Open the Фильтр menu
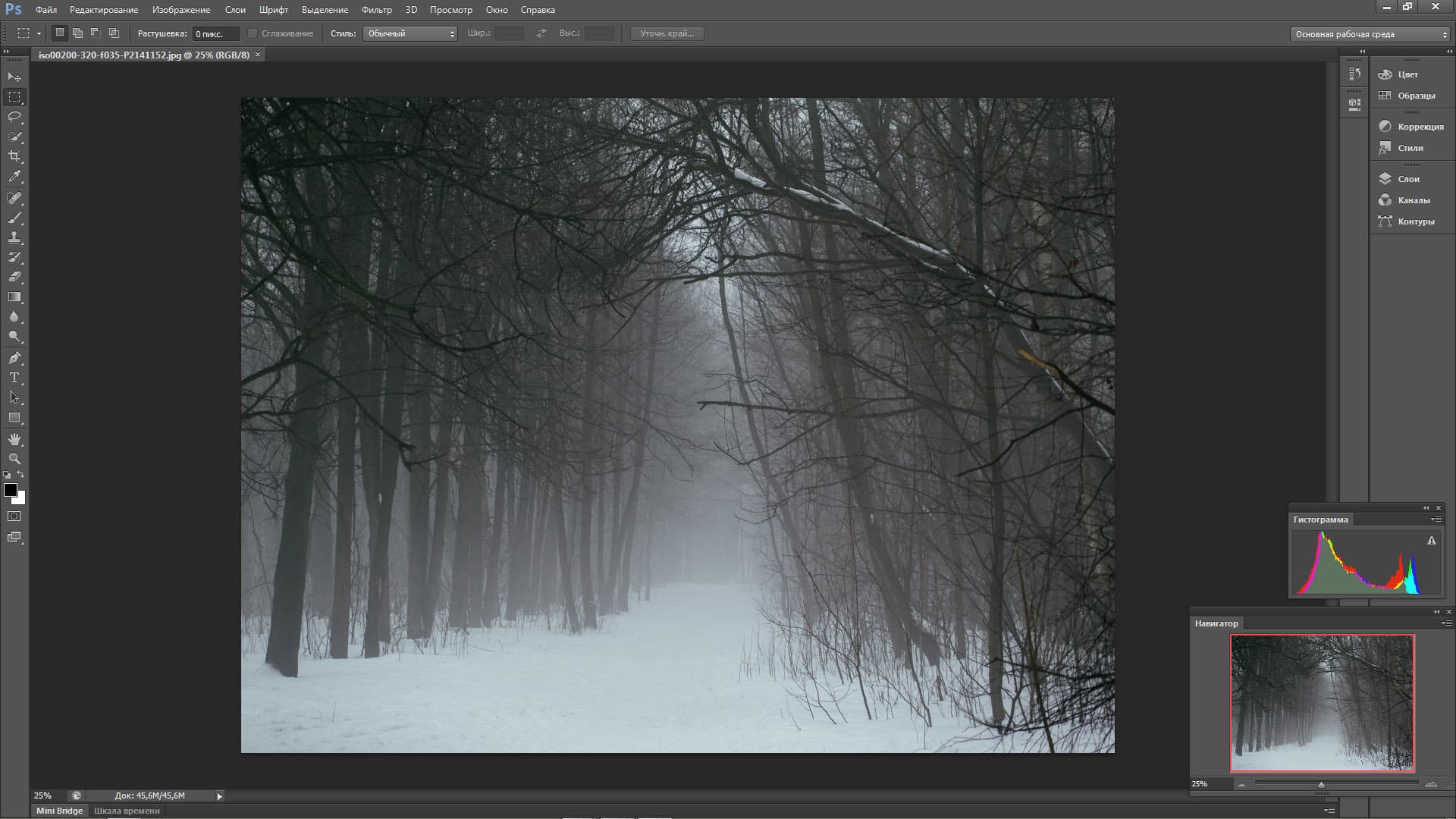Screen dimensions: 1456x819 point(376,10)
